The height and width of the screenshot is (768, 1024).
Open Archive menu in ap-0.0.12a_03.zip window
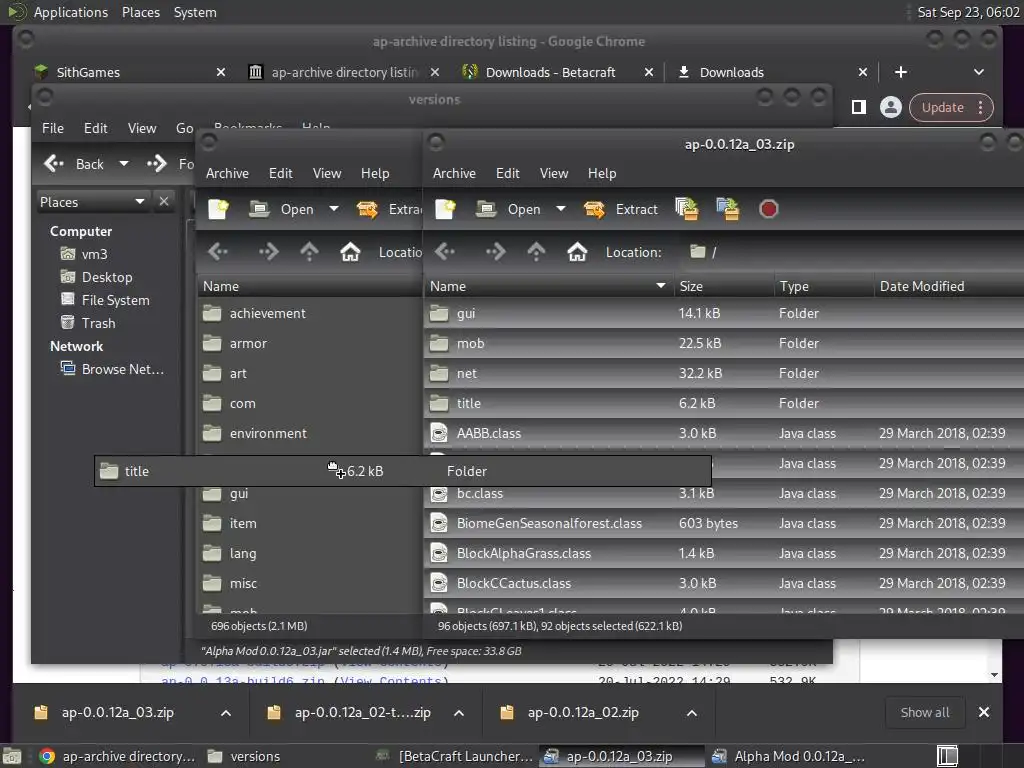point(454,173)
